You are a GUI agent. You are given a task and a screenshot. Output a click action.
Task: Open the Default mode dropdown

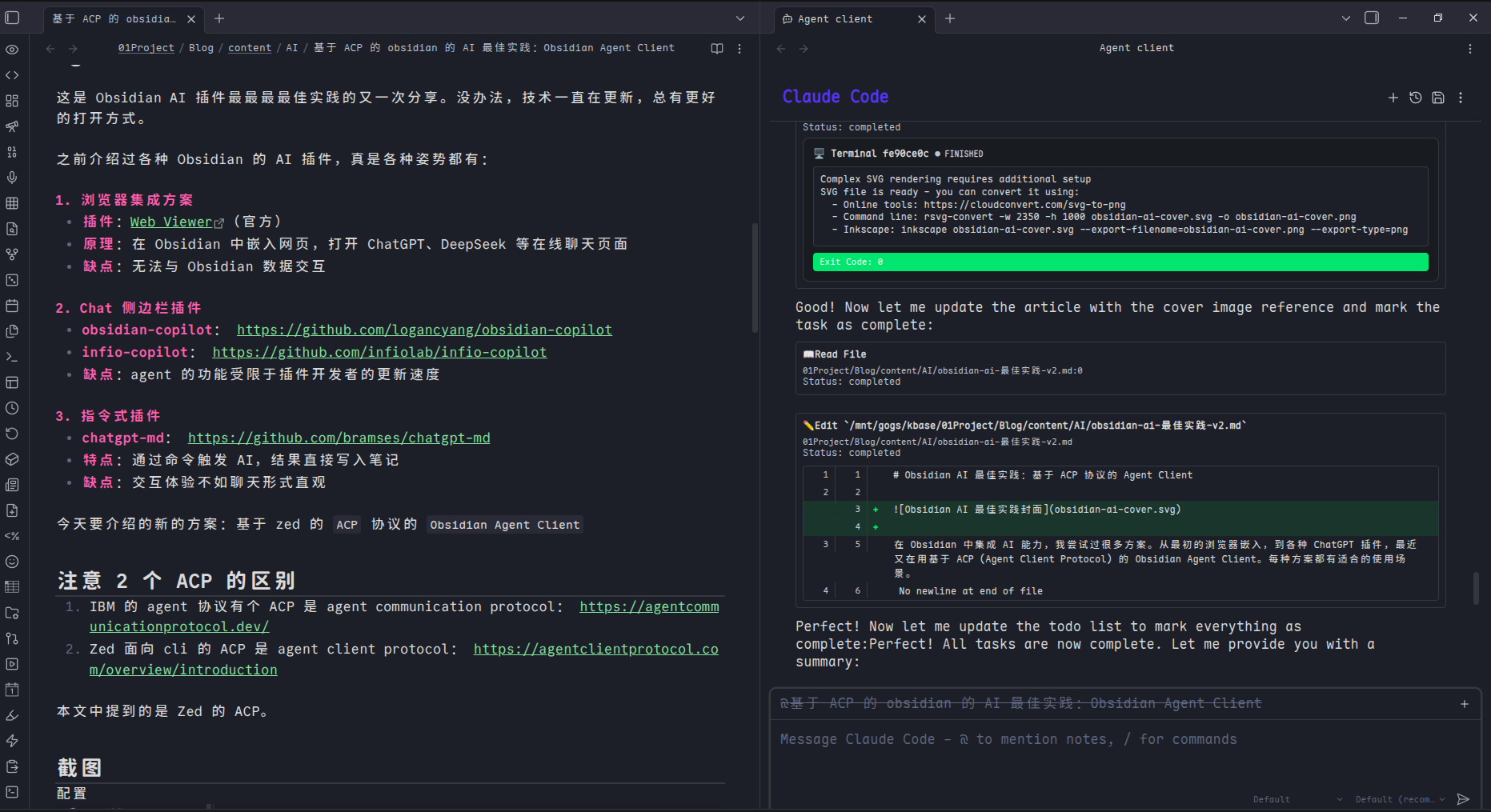1297,799
